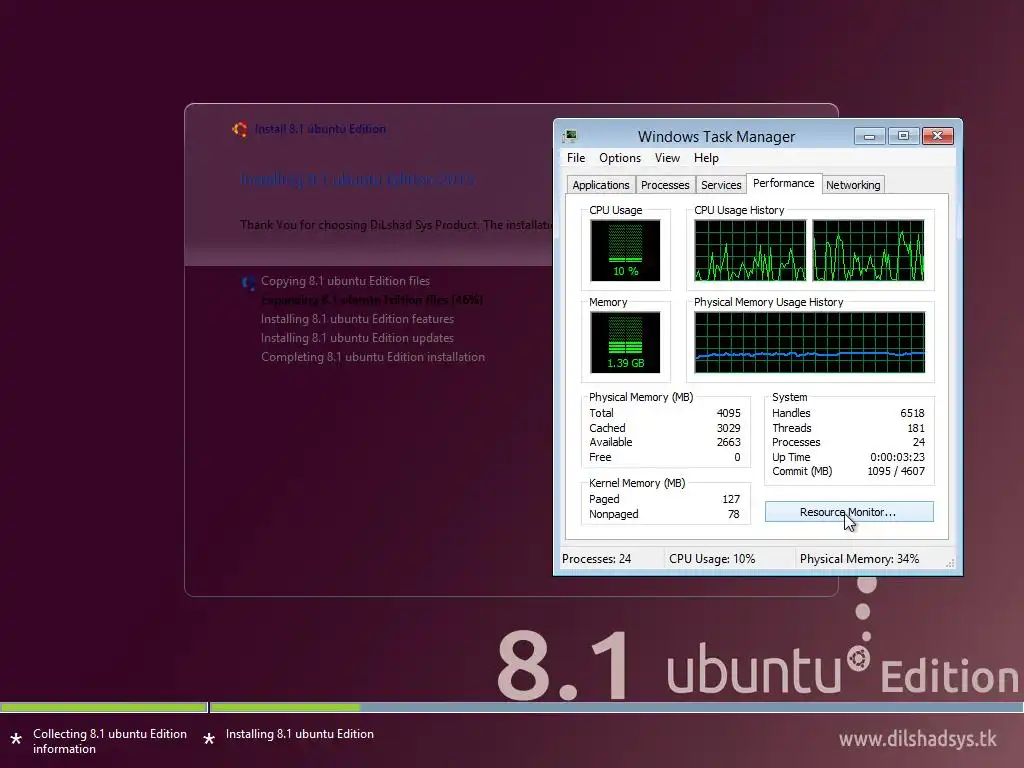Switch to the Processes tab
This screenshot has width=1024, height=768.
pyautogui.click(x=665, y=185)
